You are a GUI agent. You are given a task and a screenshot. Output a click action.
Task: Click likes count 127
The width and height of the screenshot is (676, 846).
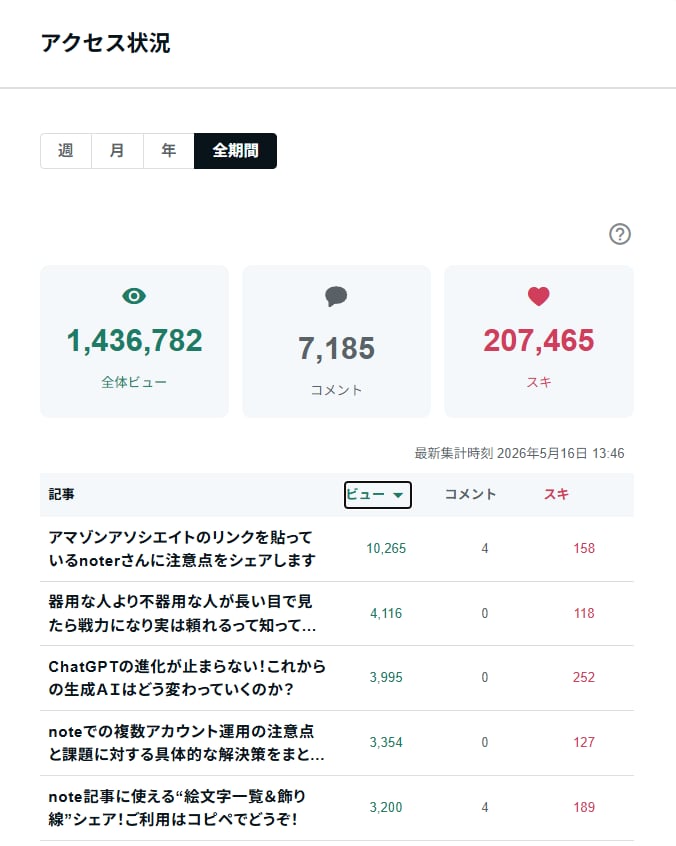pyautogui.click(x=584, y=742)
